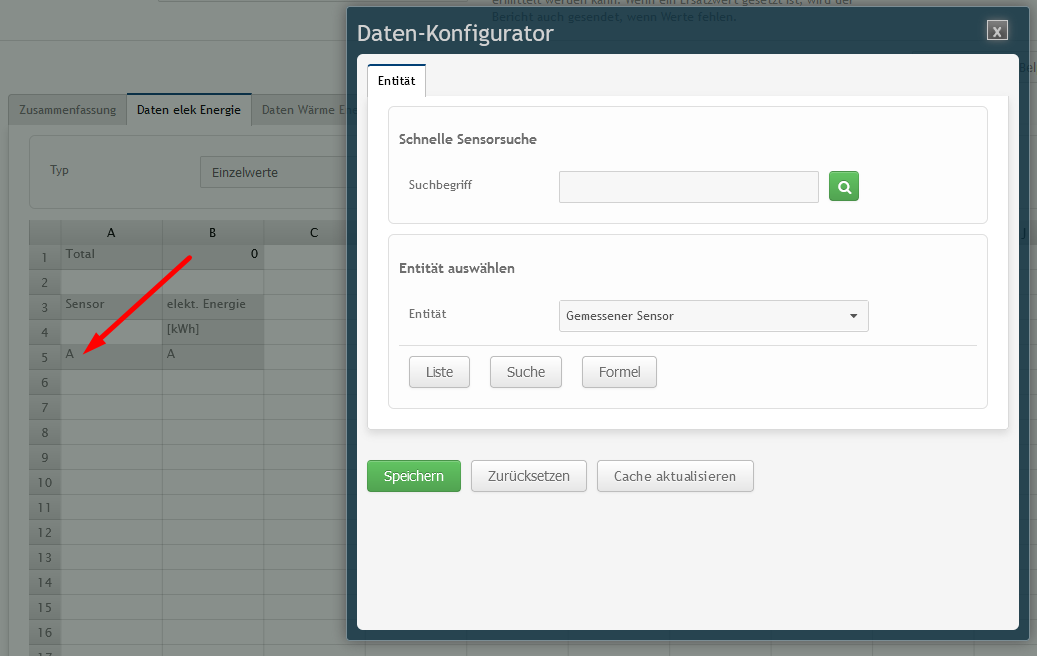Select row header 16
The width and height of the screenshot is (1037, 656).
pyautogui.click(x=45, y=632)
